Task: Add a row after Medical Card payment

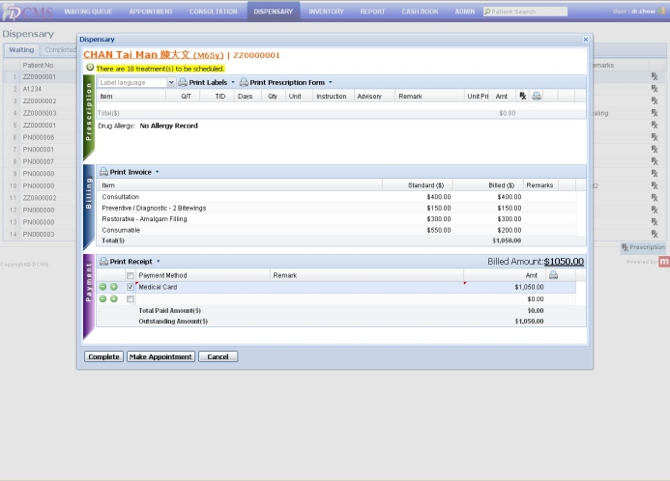Action: coord(114,287)
